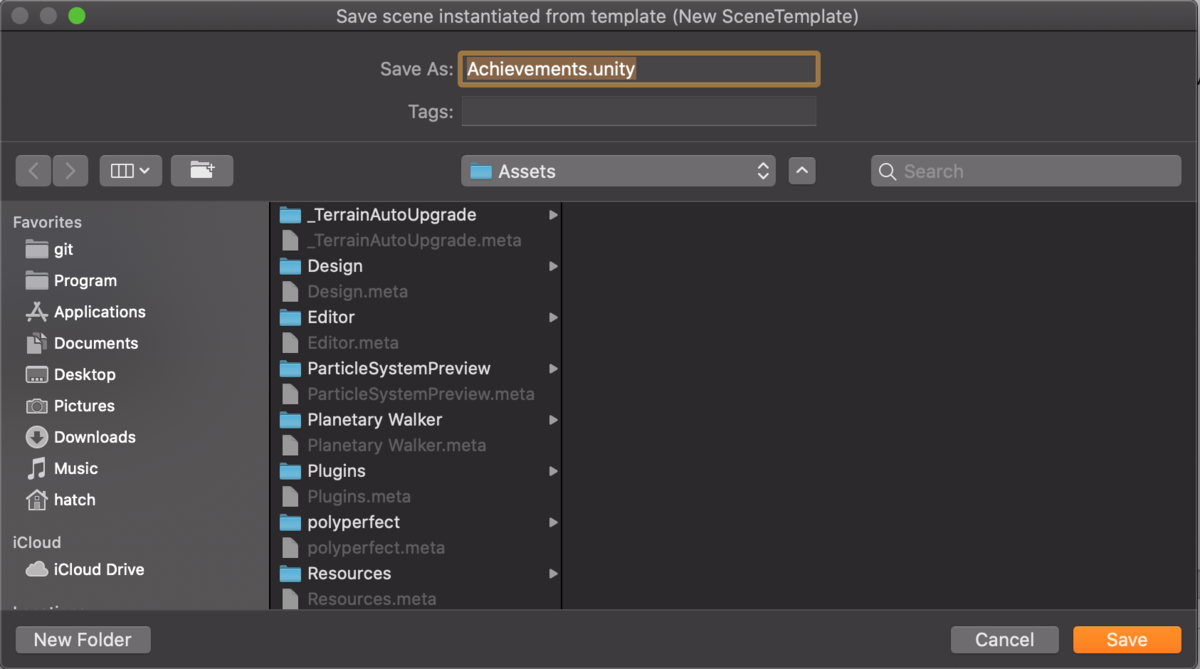Expand the Plugins folder arrow
This screenshot has height=669, width=1200.
[x=553, y=471]
